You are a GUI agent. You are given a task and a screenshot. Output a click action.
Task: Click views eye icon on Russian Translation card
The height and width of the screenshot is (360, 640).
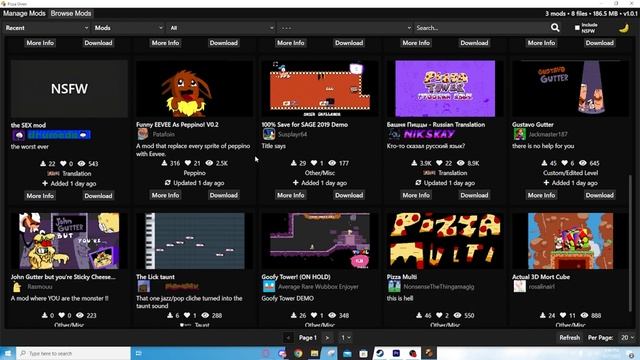[x=460, y=163]
